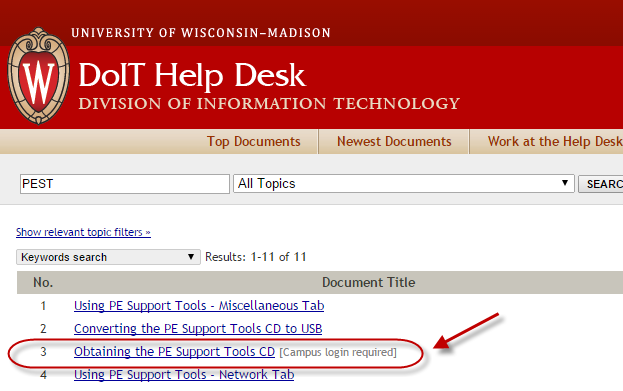This screenshot has width=623, height=391.
Task: Open Converting the PE Support Tools CD to USB
Action: click(x=198, y=329)
